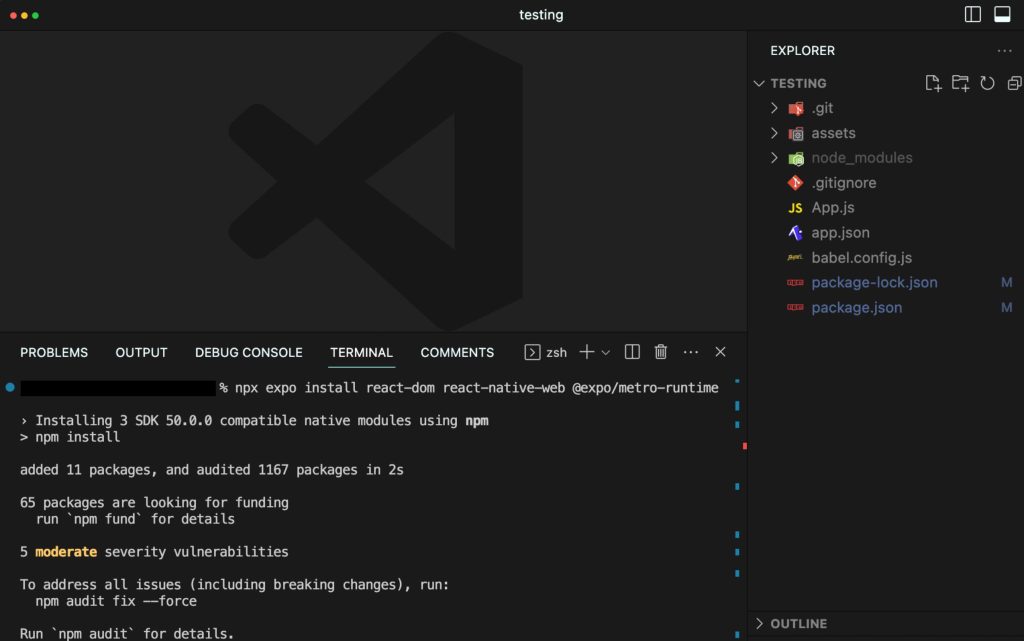1024x641 pixels.
Task: Open Explorer more actions ellipsis
Action: (1004, 51)
